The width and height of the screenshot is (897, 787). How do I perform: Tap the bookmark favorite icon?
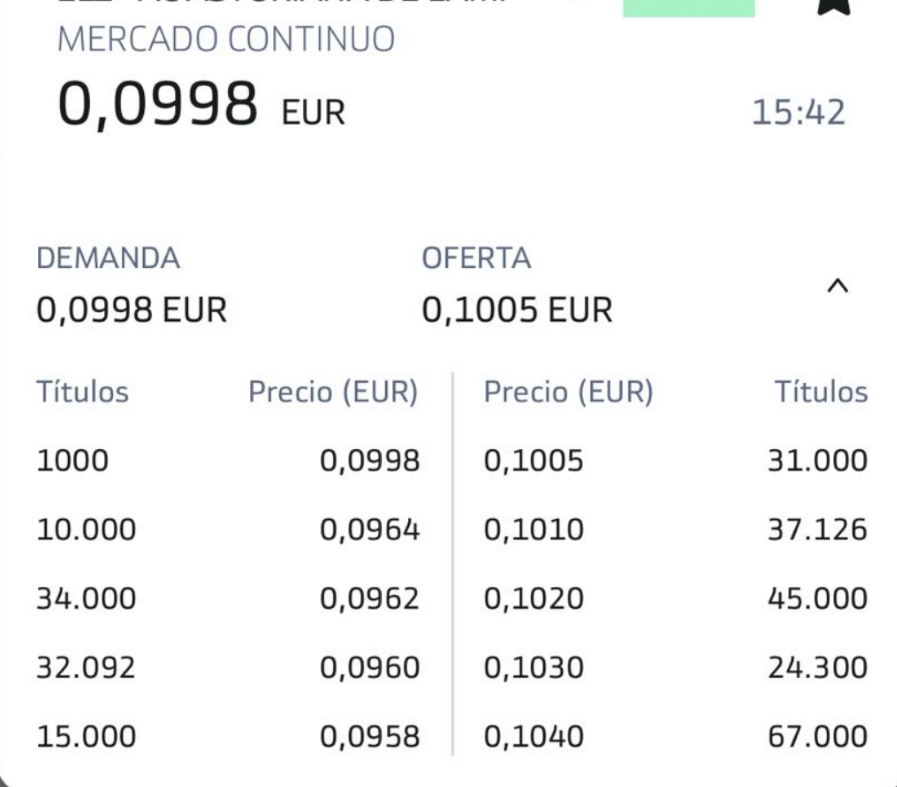pos(834,7)
